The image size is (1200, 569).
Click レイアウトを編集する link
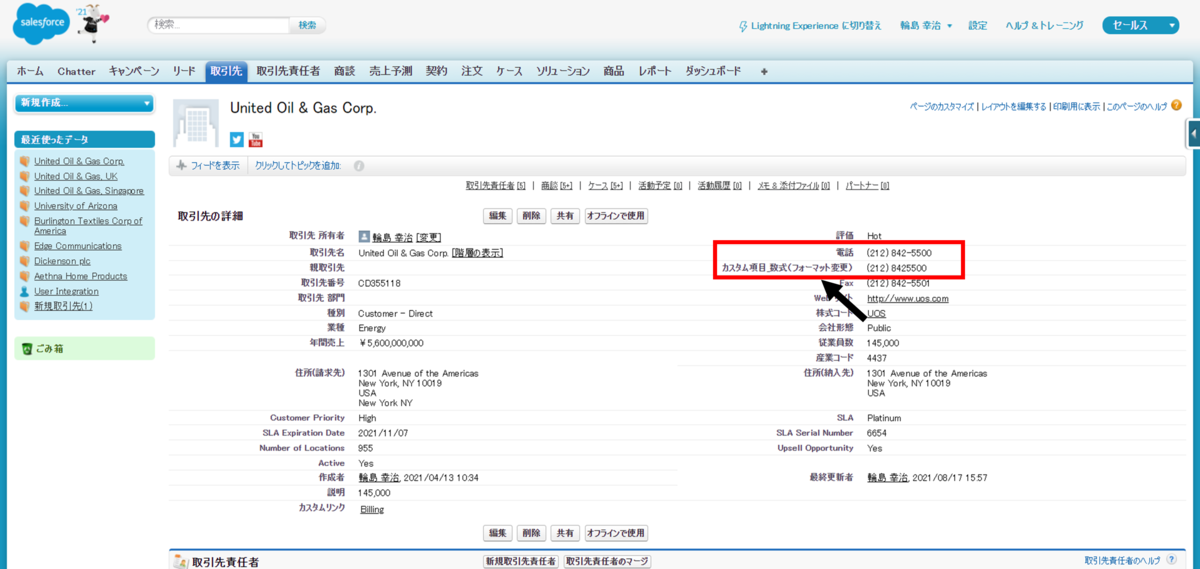1014,106
